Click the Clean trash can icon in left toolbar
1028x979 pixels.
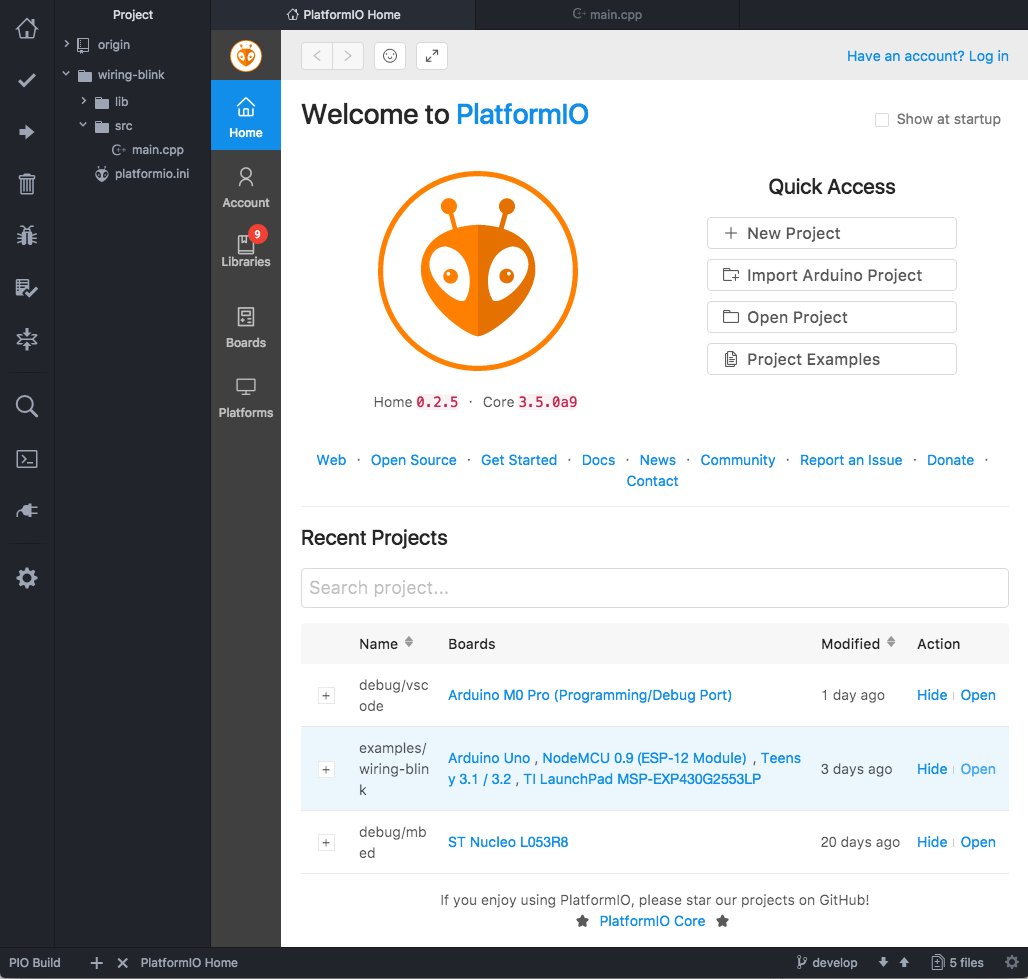pyautogui.click(x=27, y=184)
